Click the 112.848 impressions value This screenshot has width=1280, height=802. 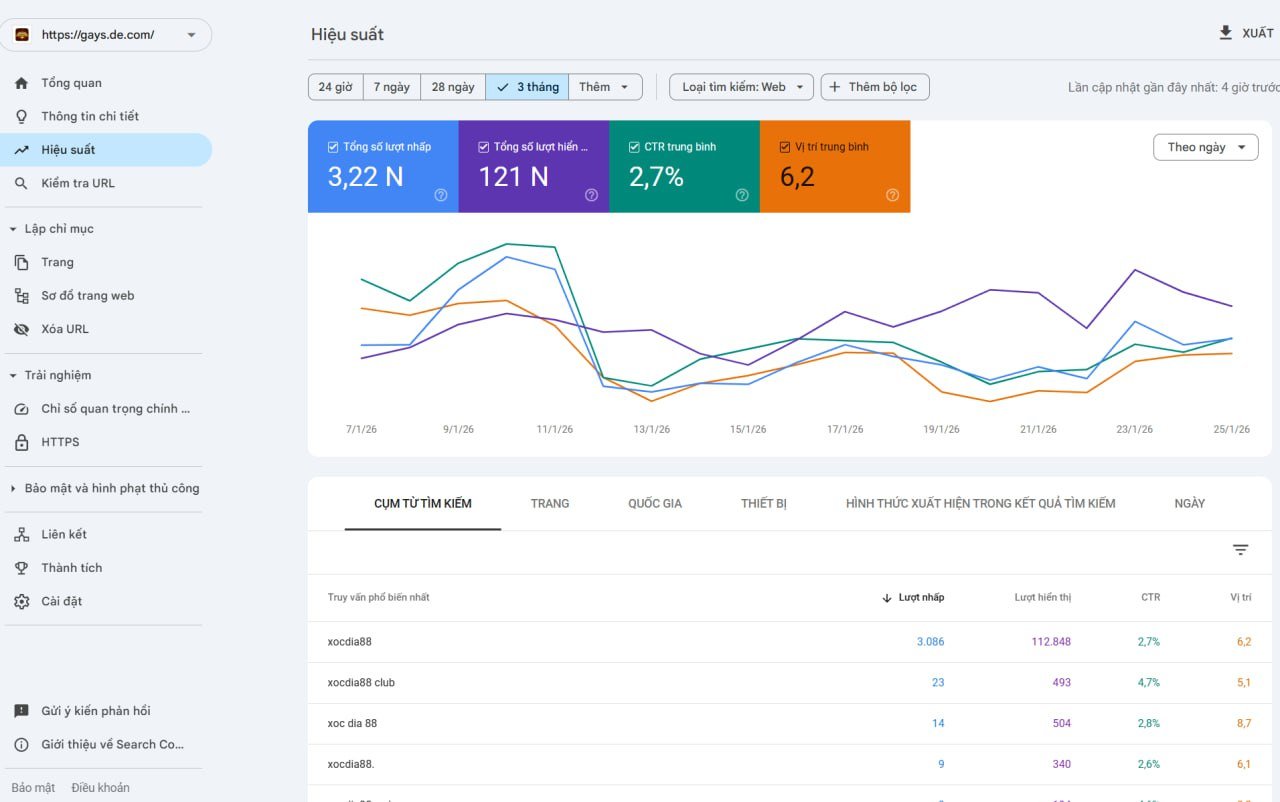pos(1051,642)
